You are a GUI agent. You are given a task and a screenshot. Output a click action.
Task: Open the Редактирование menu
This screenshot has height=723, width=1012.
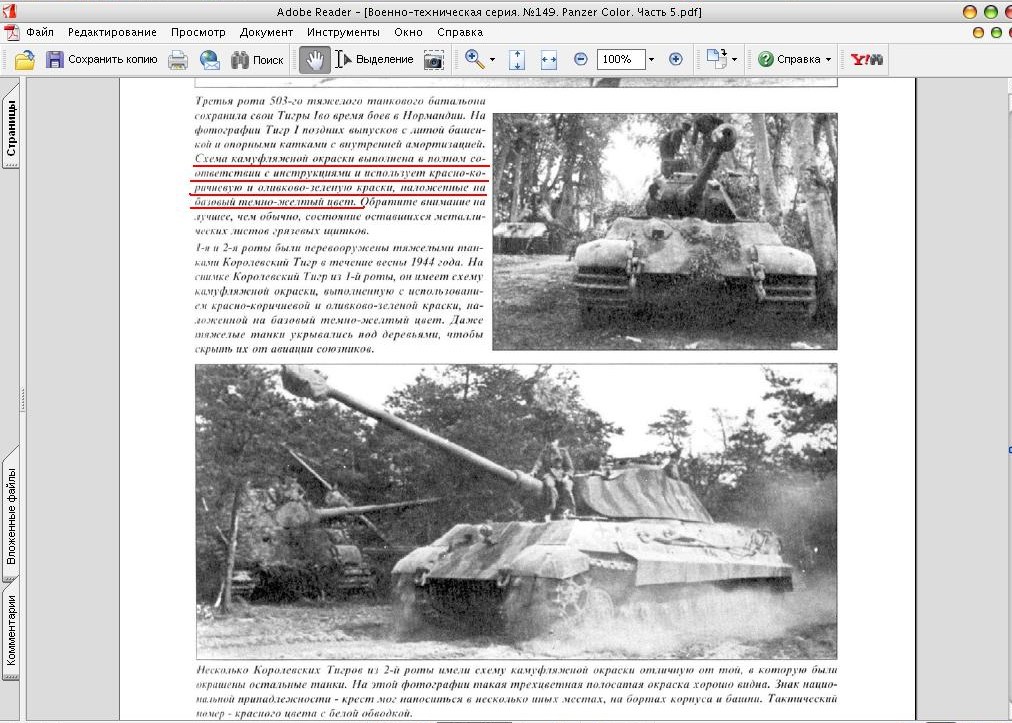pos(112,32)
